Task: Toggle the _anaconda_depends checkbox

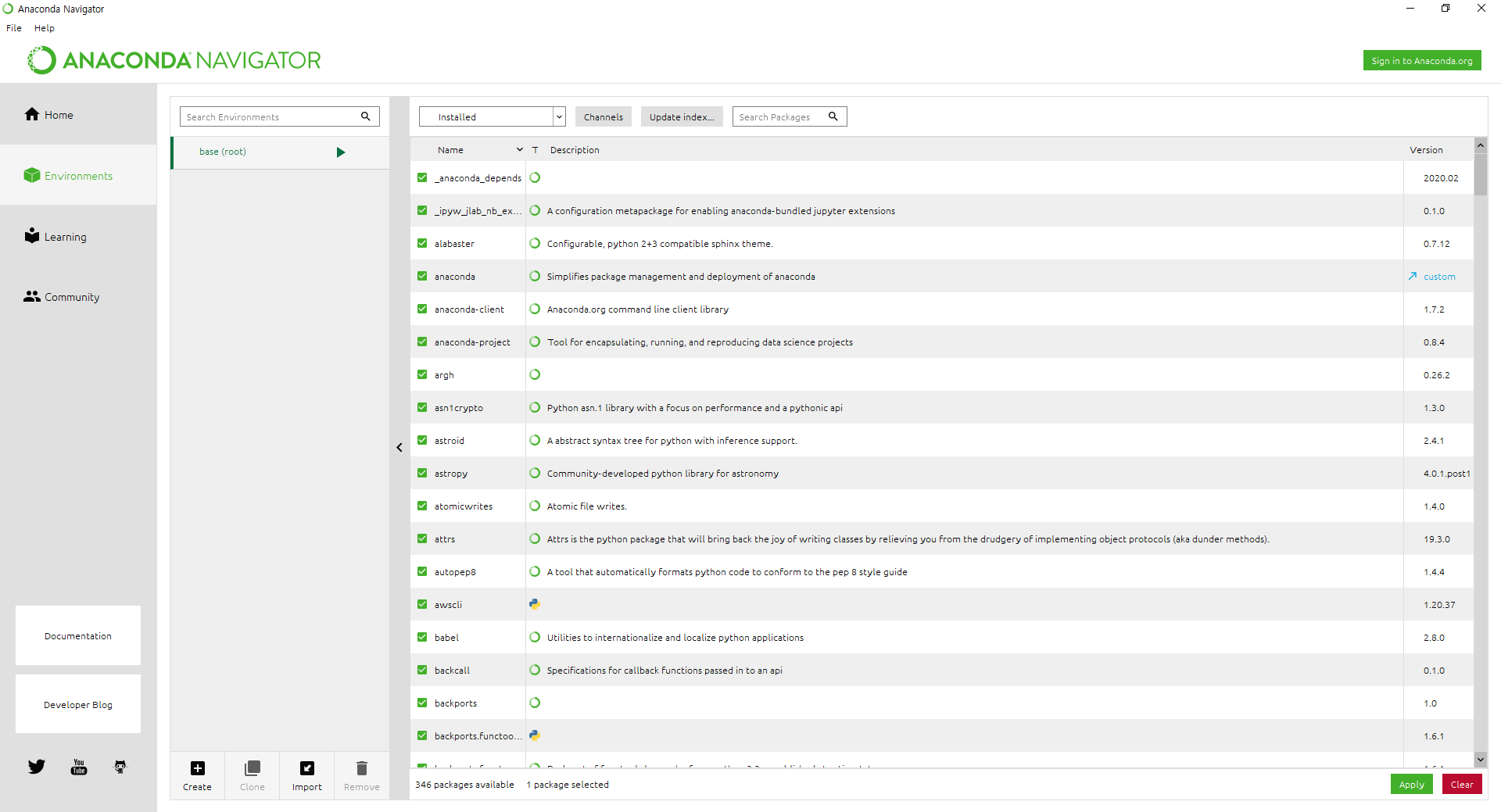Action: click(x=422, y=177)
